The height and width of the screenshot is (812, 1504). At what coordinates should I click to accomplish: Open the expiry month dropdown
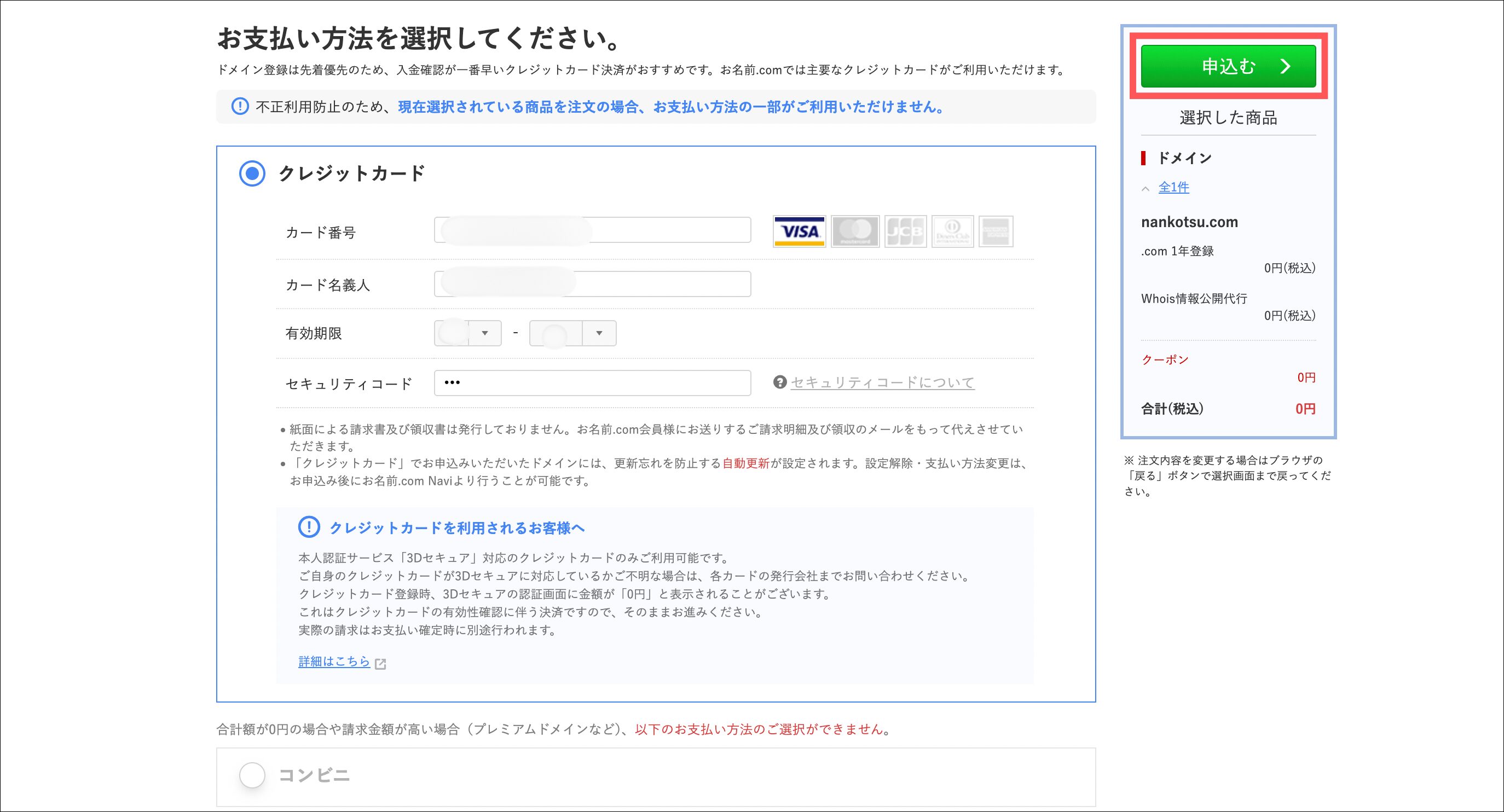pos(467,333)
